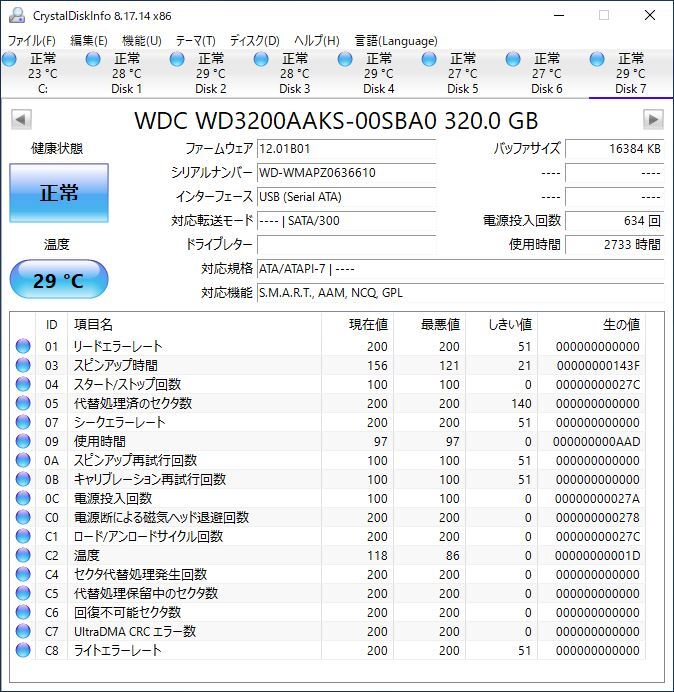Click status orb for Disk 3
Image resolution: width=674 pixels, height=692 pixels.
[261, 59]
